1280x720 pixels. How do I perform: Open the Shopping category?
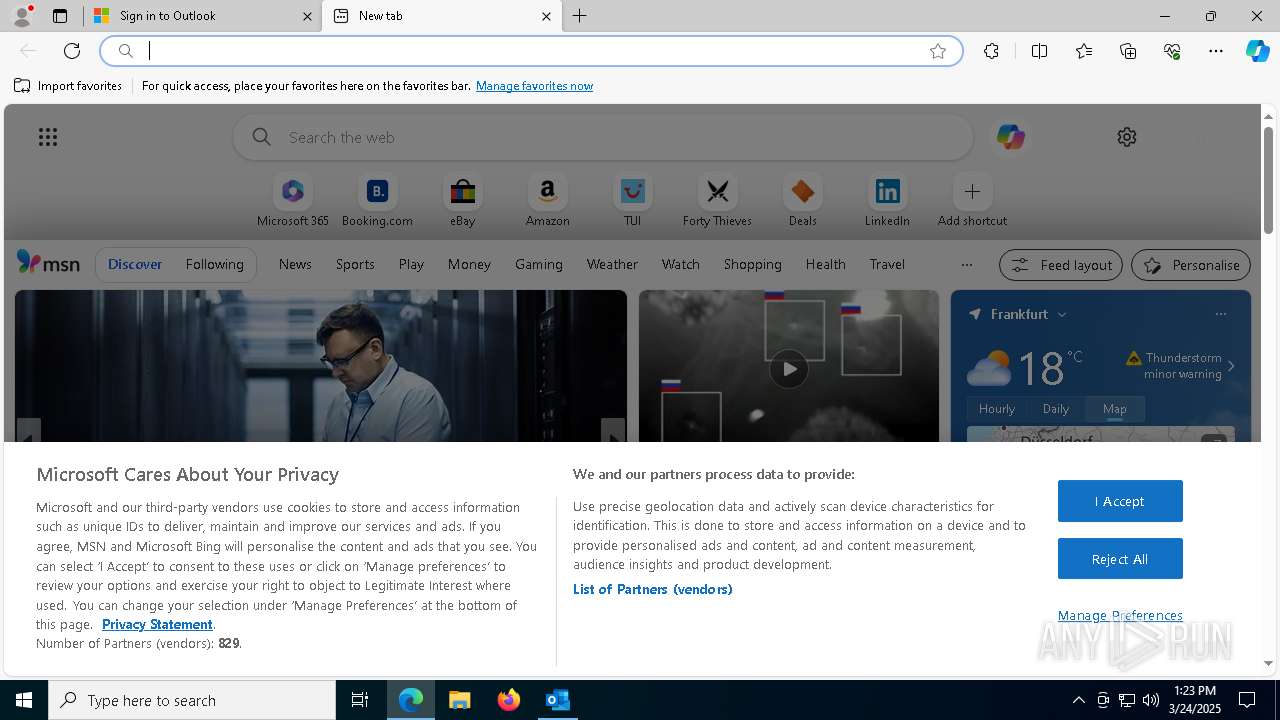pyautogui.click(x=752, y=264)
